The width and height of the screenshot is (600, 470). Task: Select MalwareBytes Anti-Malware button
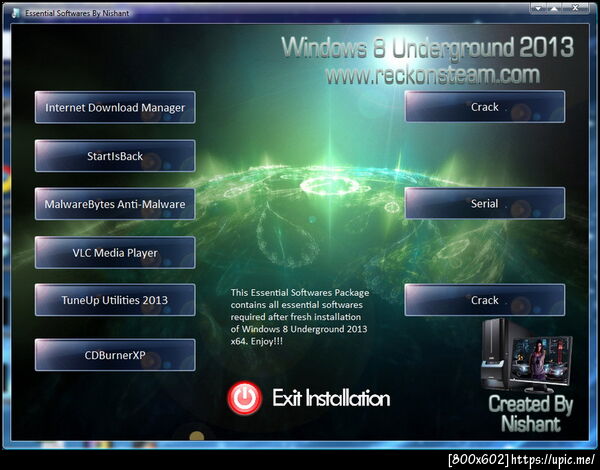[x=115, y=204]
